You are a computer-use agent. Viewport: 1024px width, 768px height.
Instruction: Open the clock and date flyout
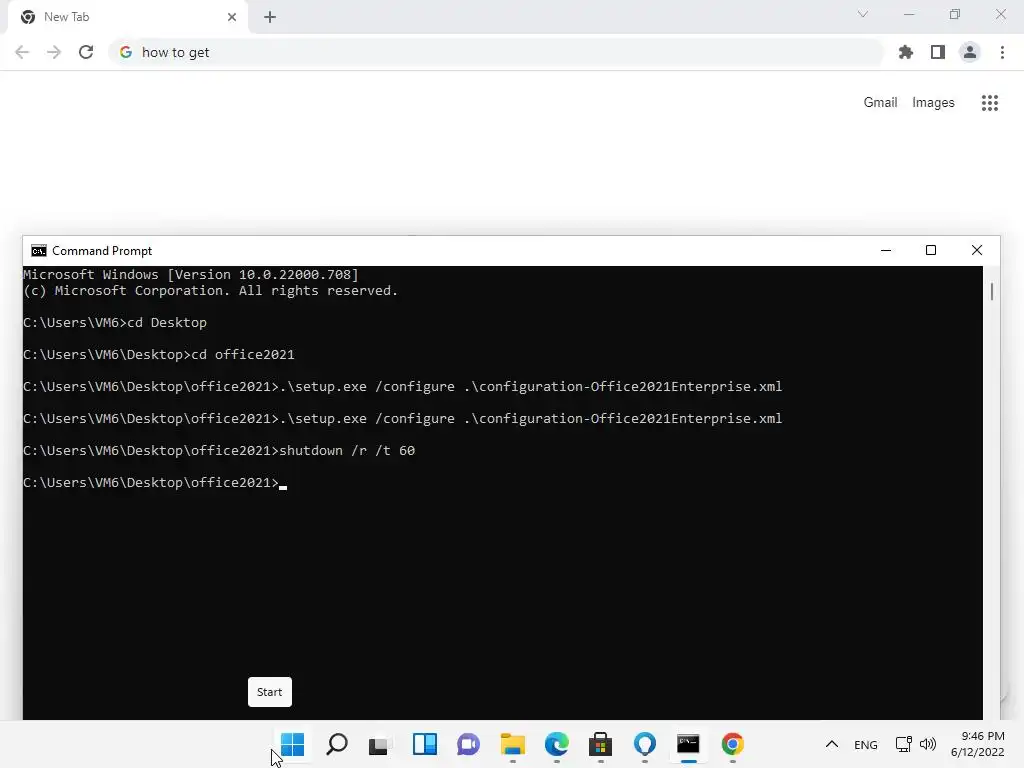click(977, 744)
